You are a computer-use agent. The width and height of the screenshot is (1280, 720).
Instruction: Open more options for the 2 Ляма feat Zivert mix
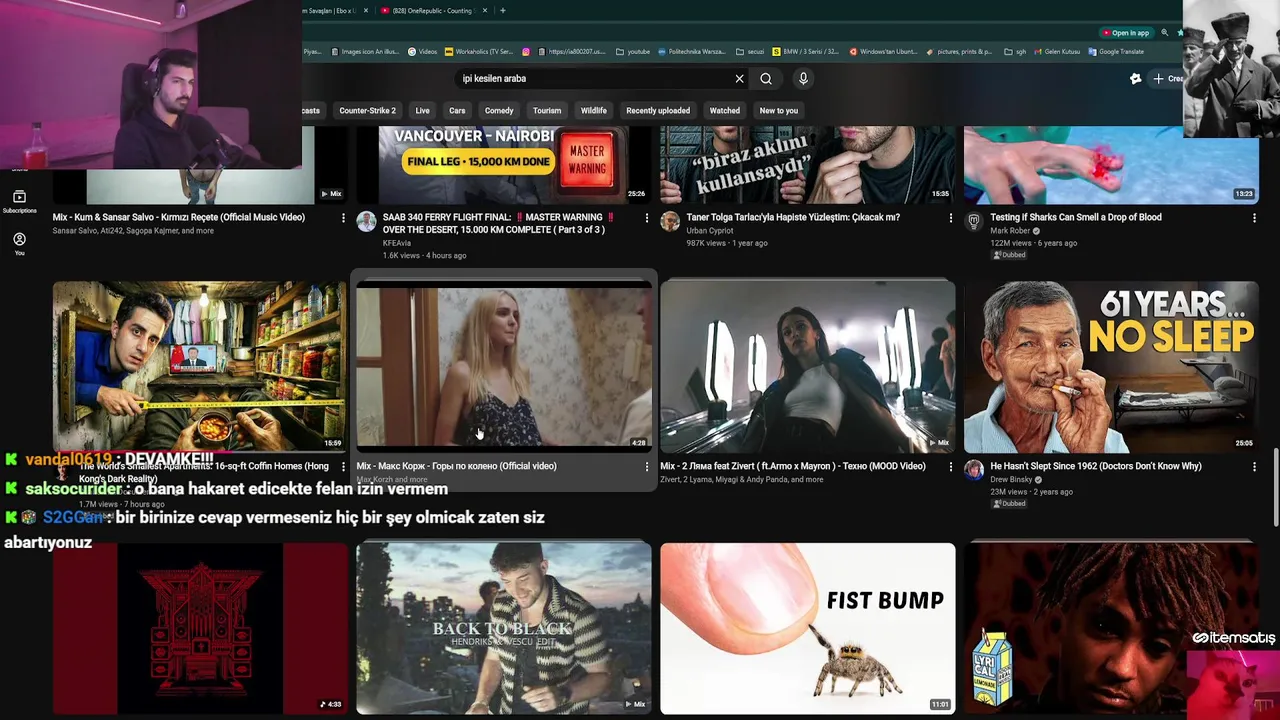[x=951, y=467]
